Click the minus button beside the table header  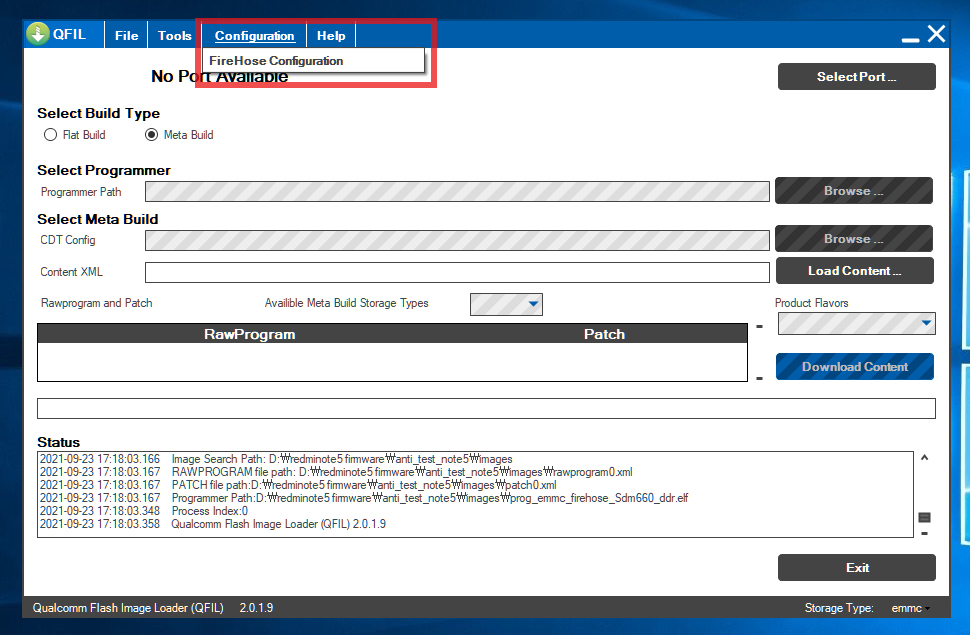(760, 326)
